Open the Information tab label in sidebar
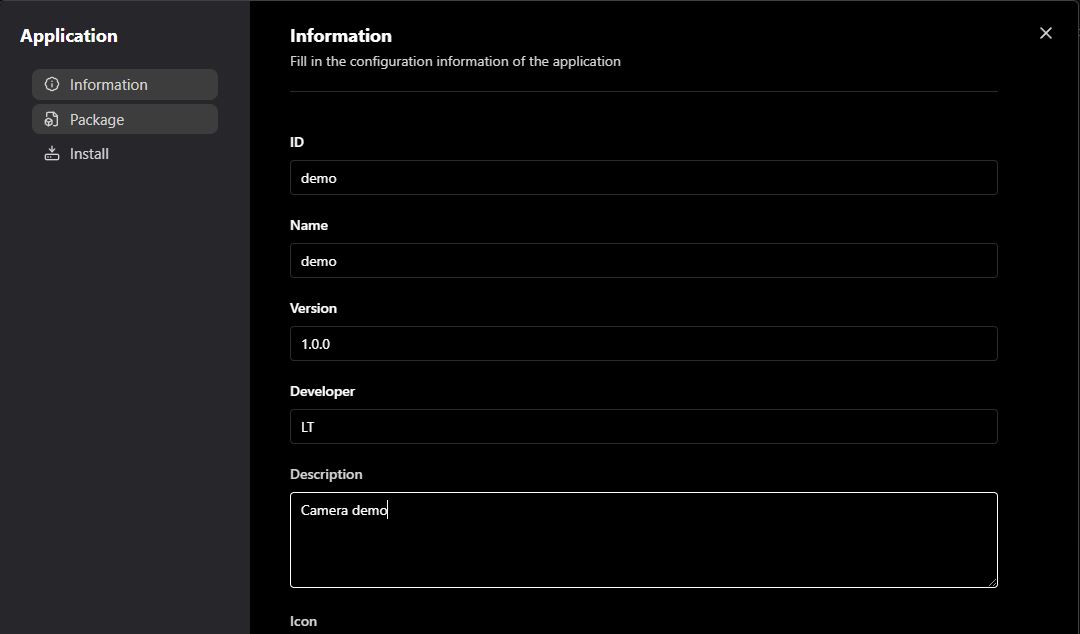This screenshot has height=634, width=1080. (x=108, y=84)
